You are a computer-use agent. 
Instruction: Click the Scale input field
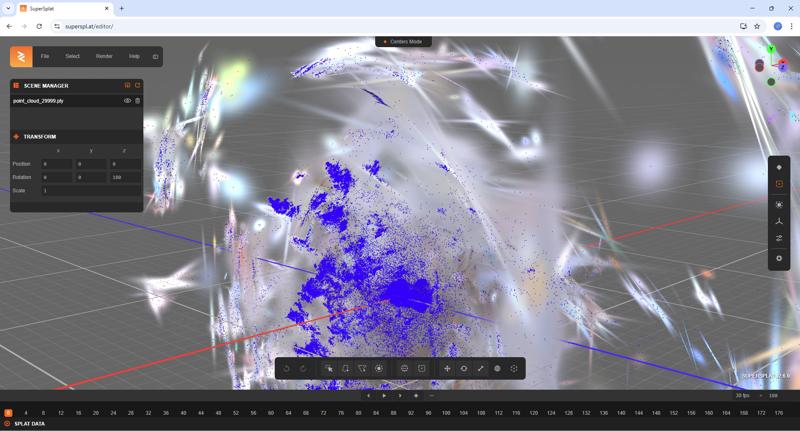(90, 190)
